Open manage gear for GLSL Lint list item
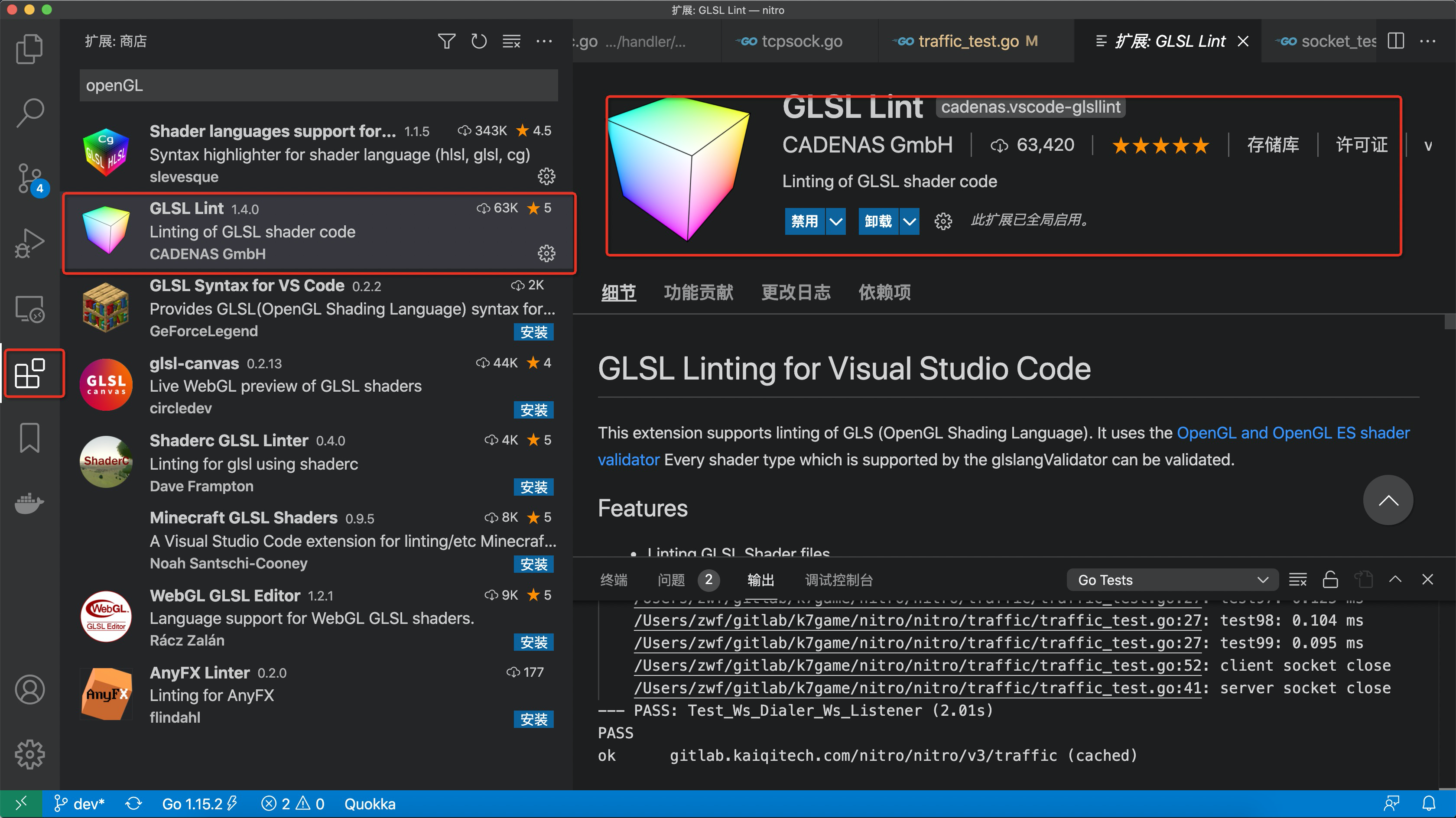This screenshot has height=818, width=1456. click(x=546, y=253)
